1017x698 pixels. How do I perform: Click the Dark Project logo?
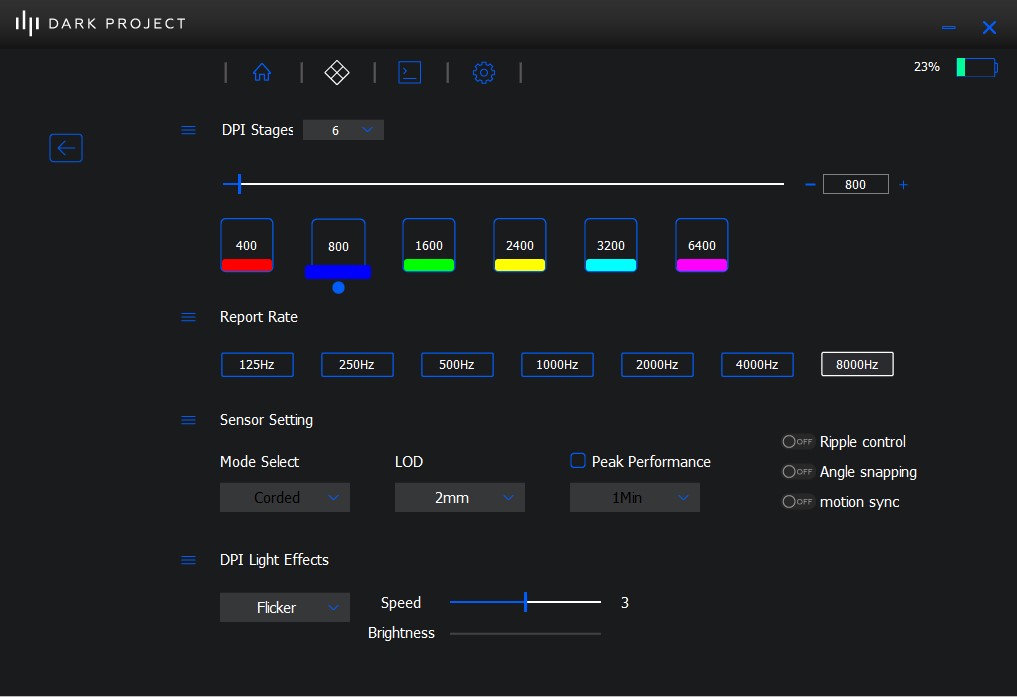tap(101, 23)
